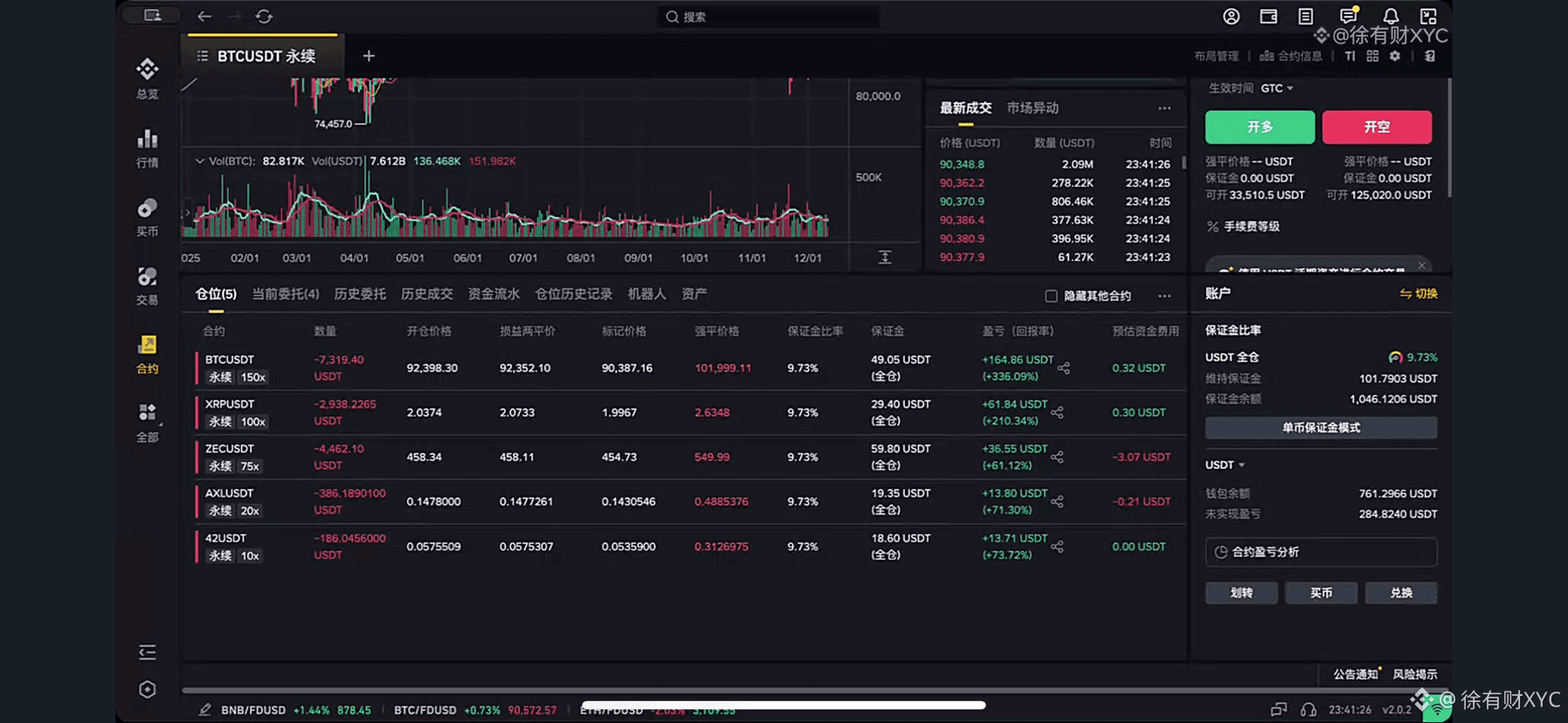Share the BTCUSDT position via share icon
The image size is (1568, 723).
click(1063, 368)
